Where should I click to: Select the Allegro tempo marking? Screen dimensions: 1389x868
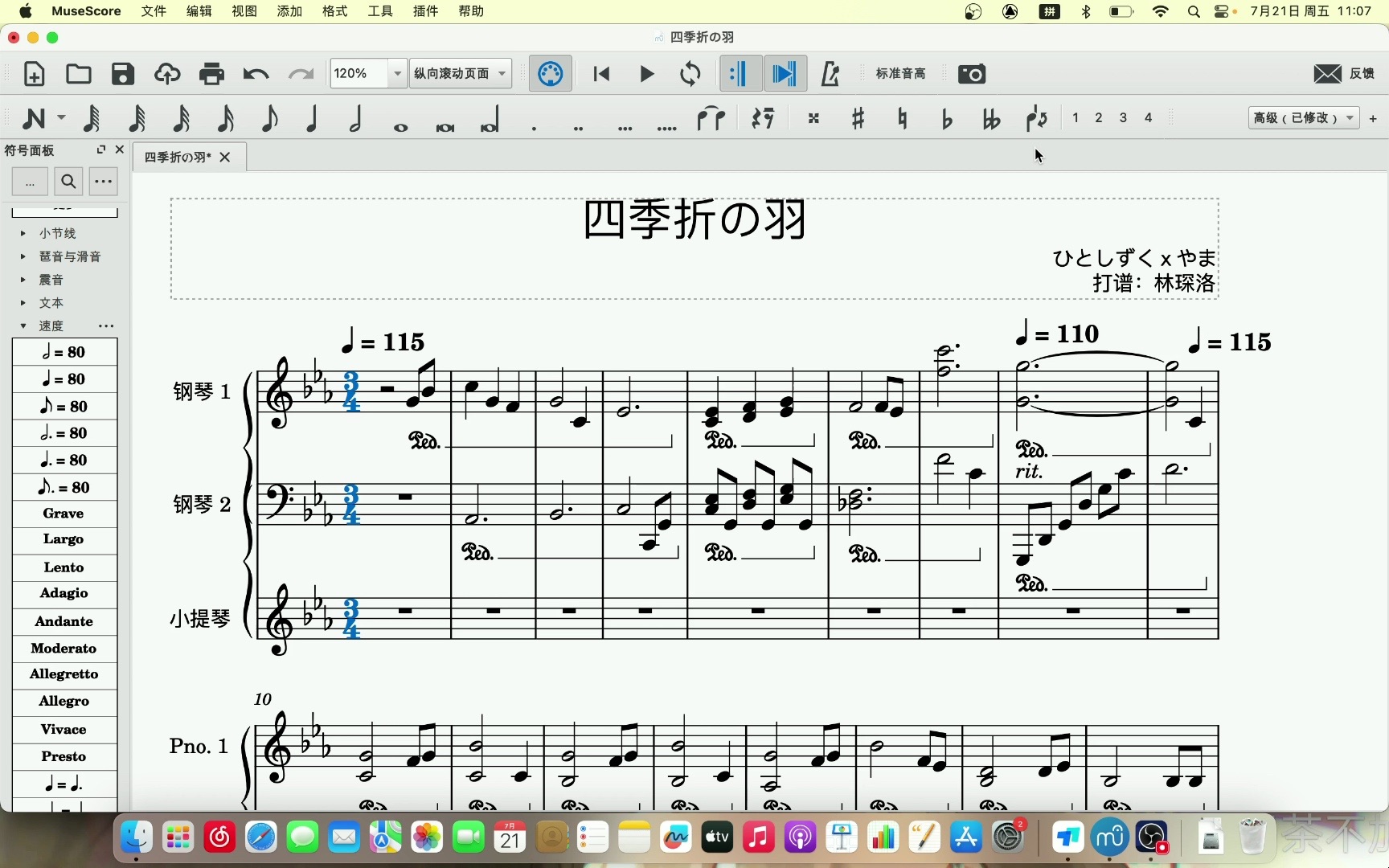point(64,702)
